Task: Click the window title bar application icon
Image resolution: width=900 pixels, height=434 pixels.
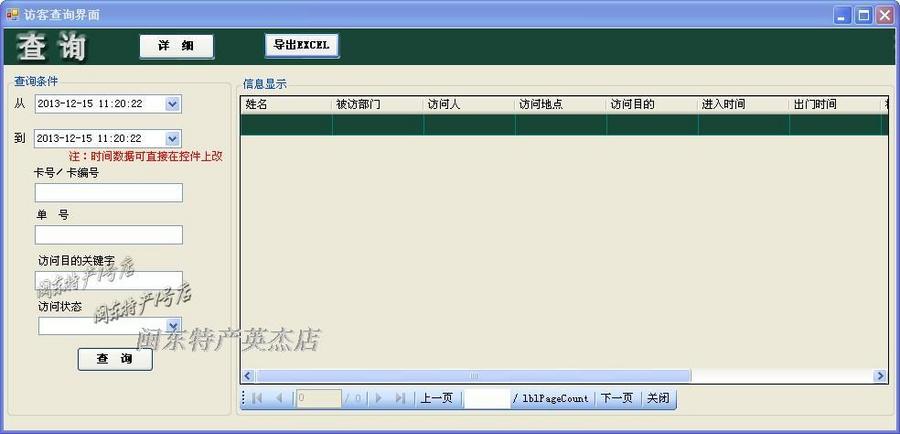Action: [x=13, y=14]
